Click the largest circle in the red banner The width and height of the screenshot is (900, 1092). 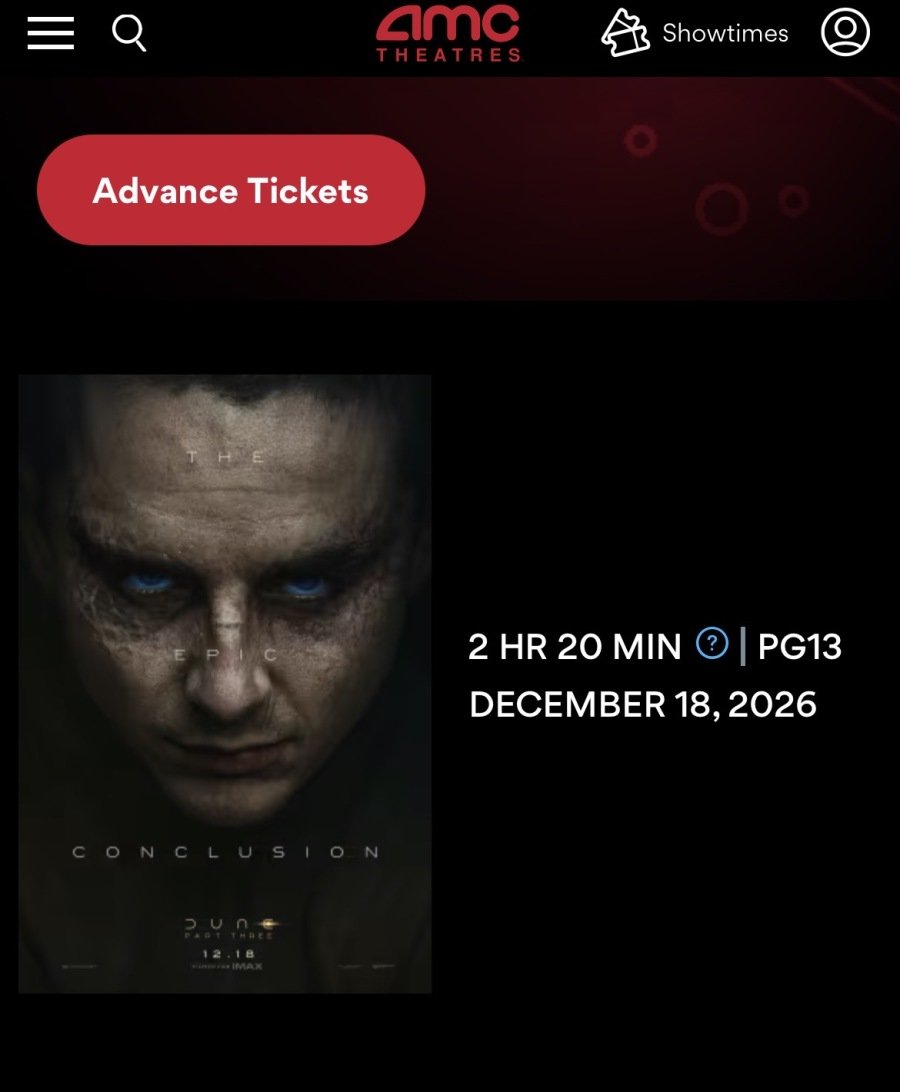tap(721, 209)
